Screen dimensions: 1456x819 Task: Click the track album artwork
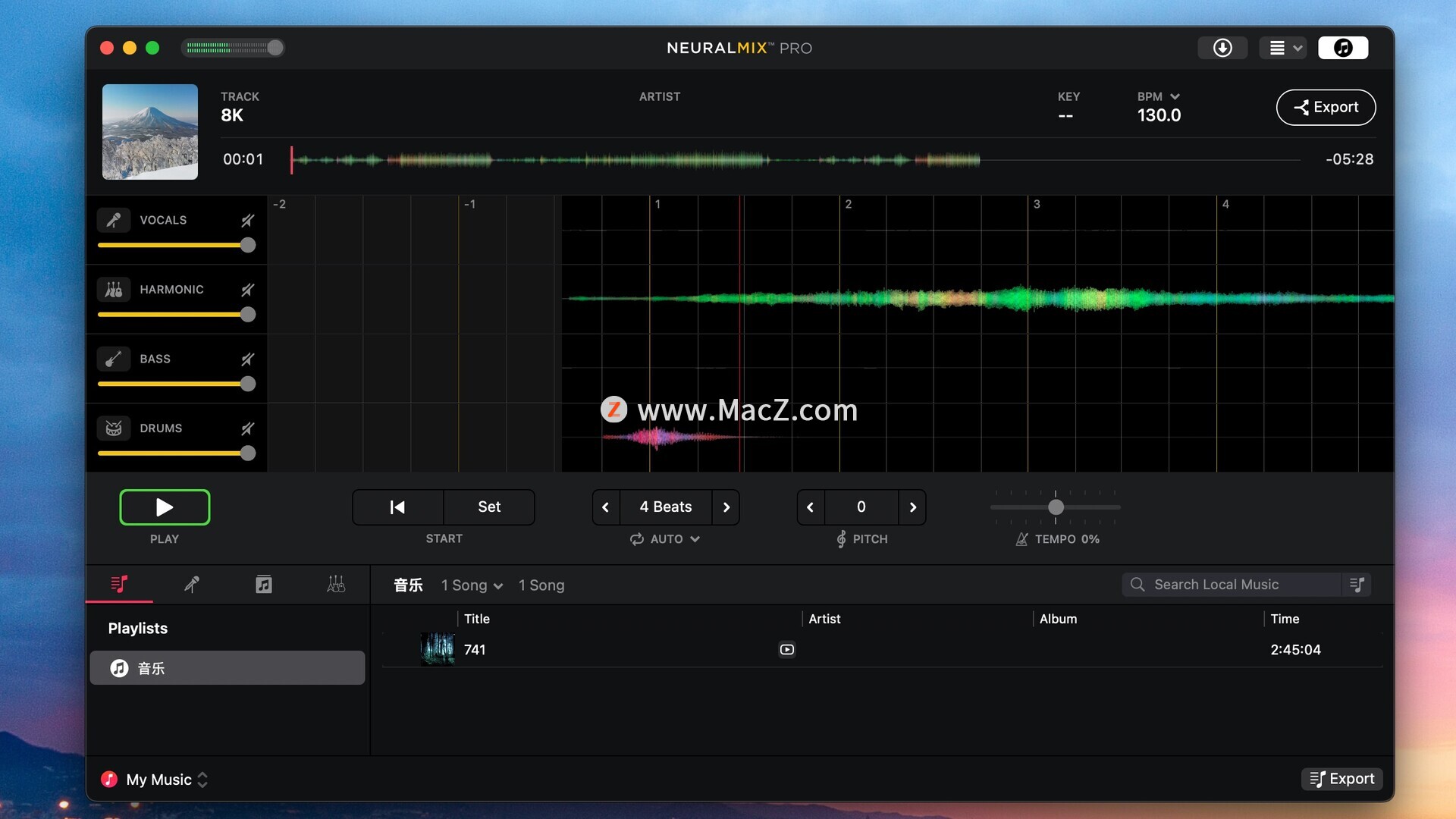[x=150, y=132]
